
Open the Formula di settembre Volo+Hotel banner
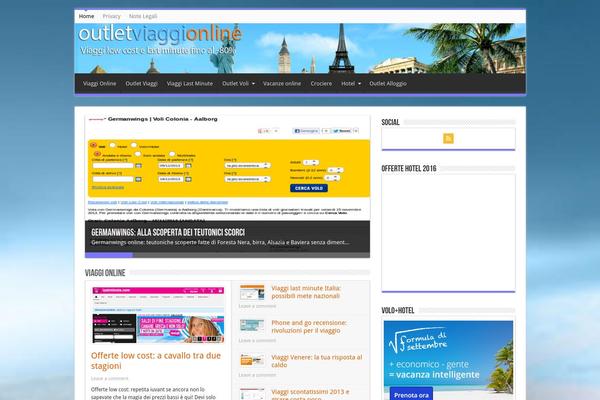coord(448,360)
